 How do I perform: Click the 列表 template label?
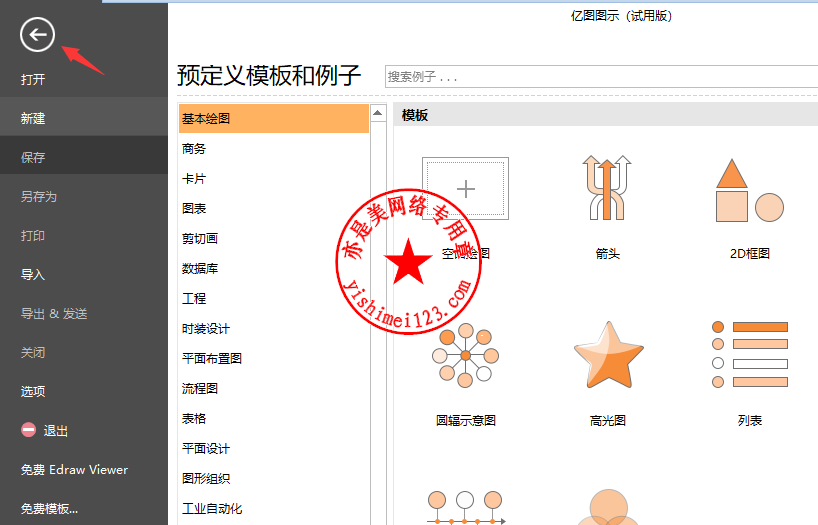pos(750,421)
